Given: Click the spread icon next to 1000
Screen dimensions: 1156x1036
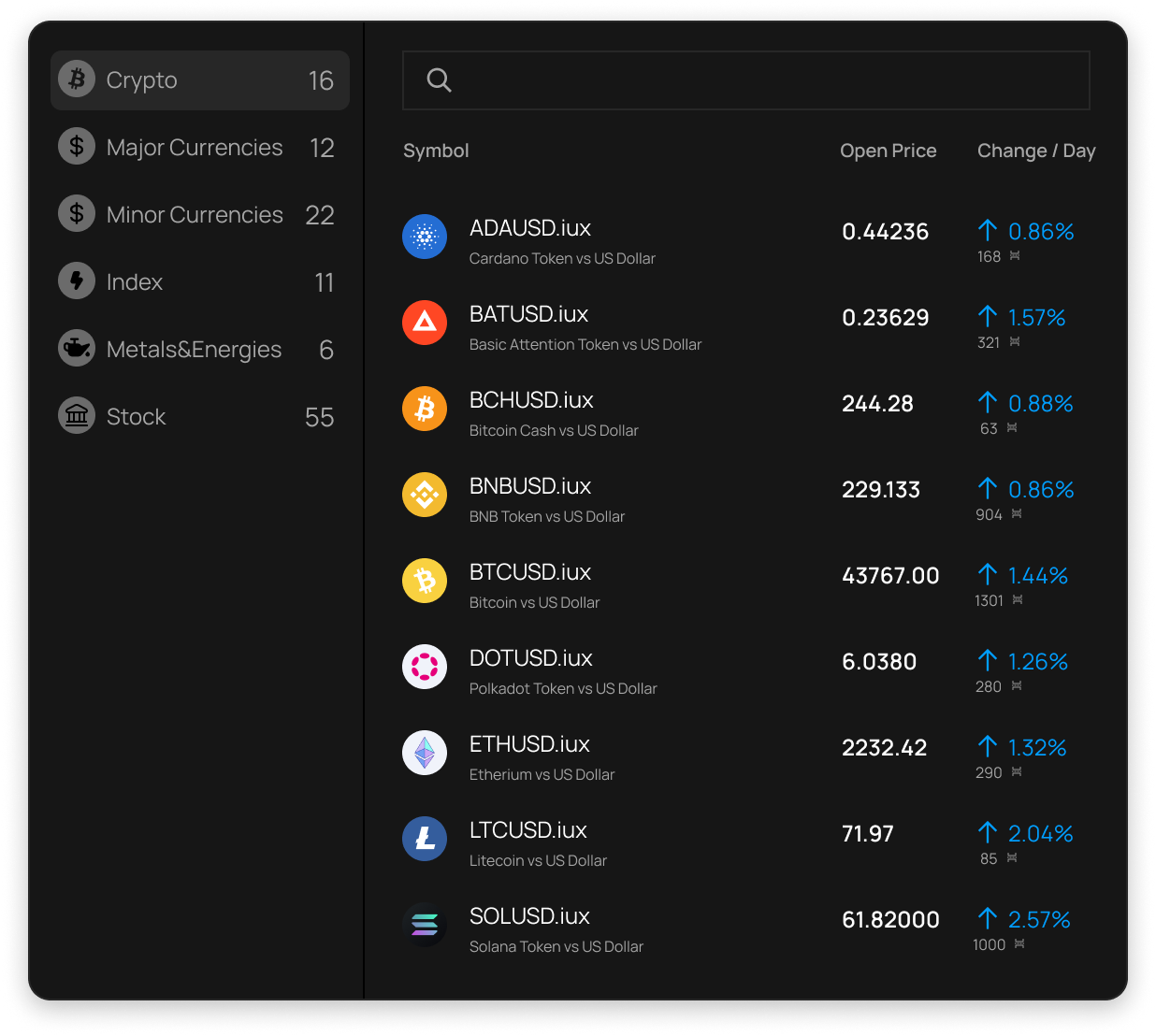Looking at the screenshot, I should 1019,943.
